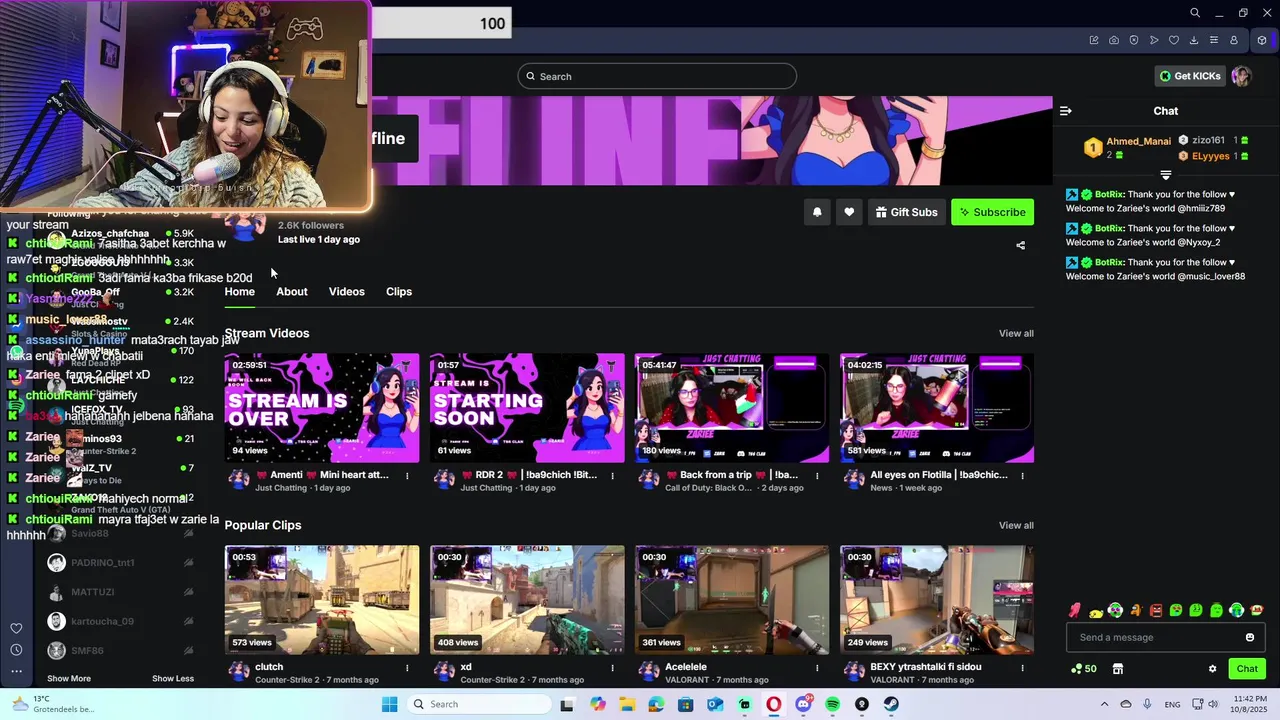View all Popular Clips
The width and height of the screenshot is (1280, 720).
[1016, 525]
